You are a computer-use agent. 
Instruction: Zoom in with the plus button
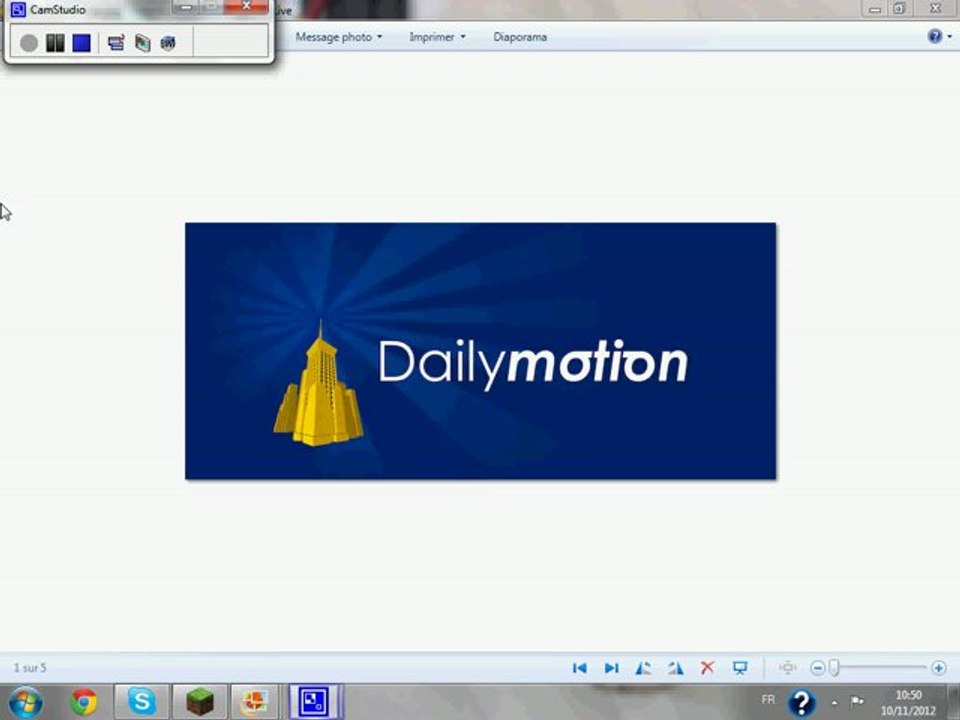point(939,668)
